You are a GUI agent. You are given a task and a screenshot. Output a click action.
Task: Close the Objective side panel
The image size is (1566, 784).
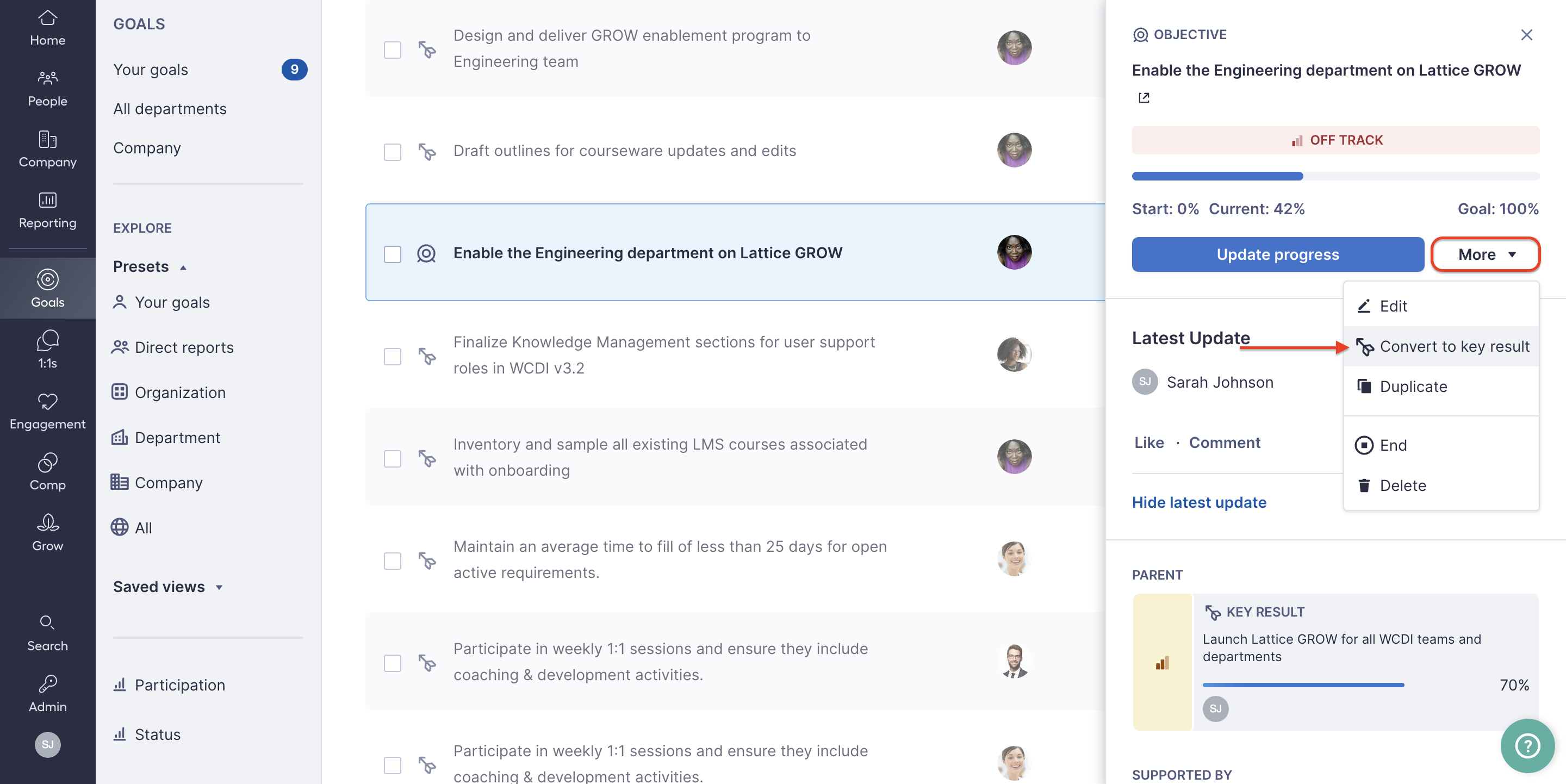tap(1526, 35)
